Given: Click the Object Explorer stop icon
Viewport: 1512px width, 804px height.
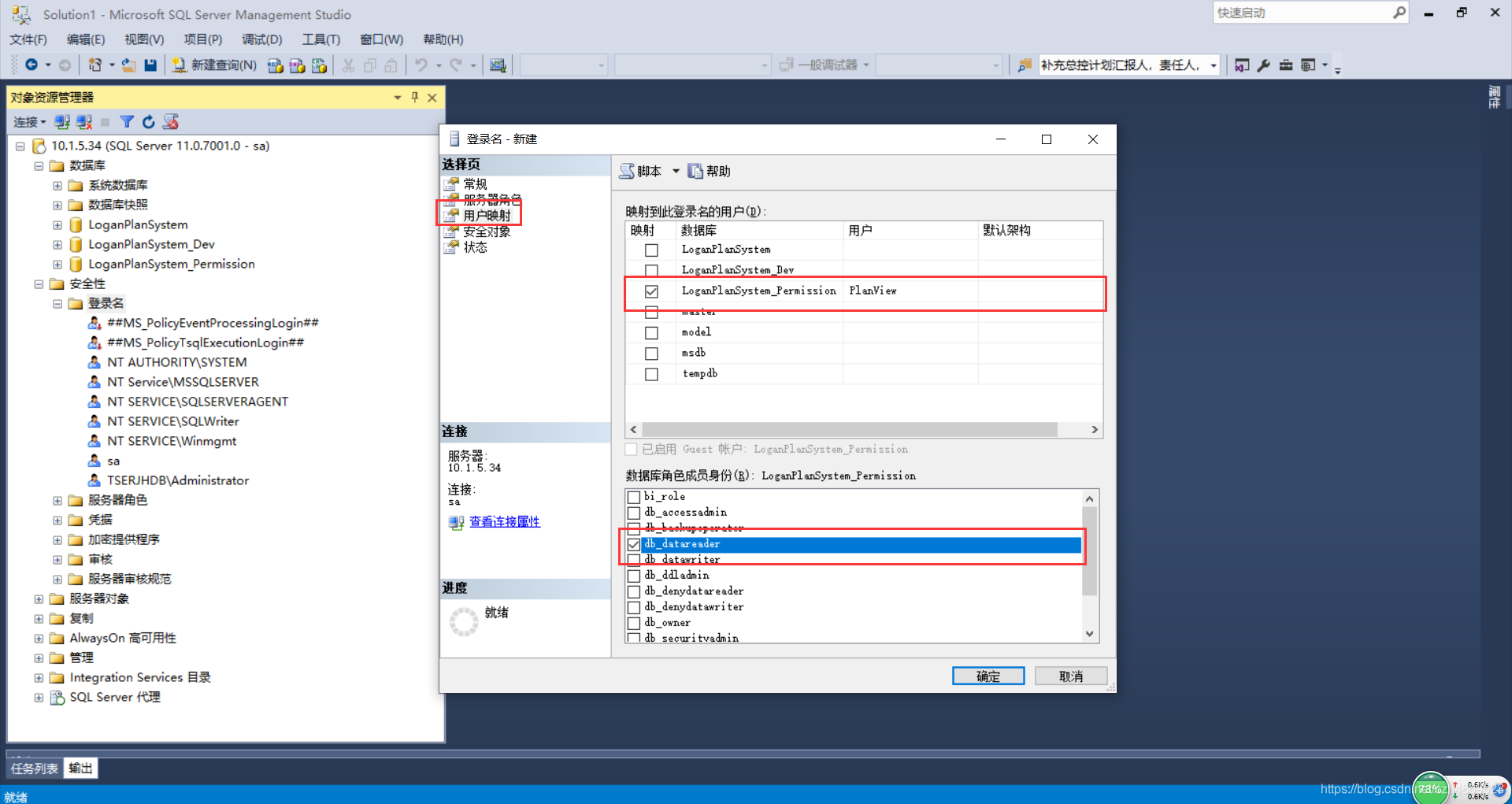Looking at the screenshot, I should [105, 122].
